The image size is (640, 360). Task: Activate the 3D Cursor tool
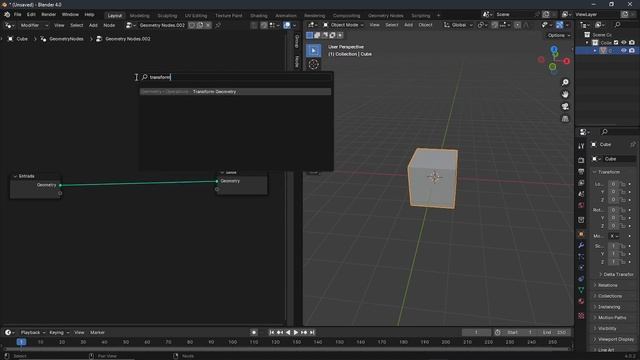(313, 64)
